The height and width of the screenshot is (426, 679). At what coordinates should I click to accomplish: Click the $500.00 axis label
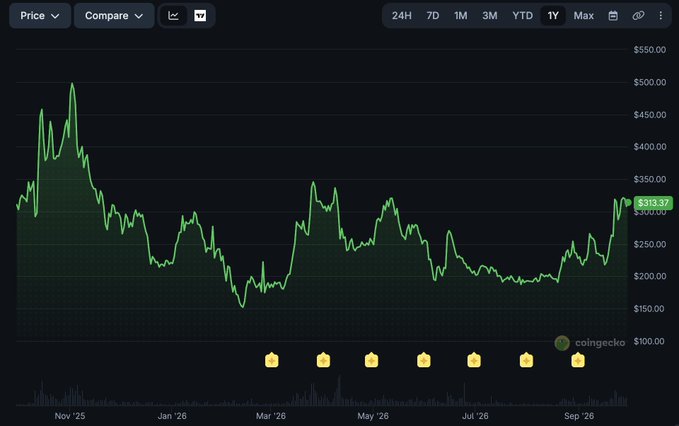tap(650, 82)
